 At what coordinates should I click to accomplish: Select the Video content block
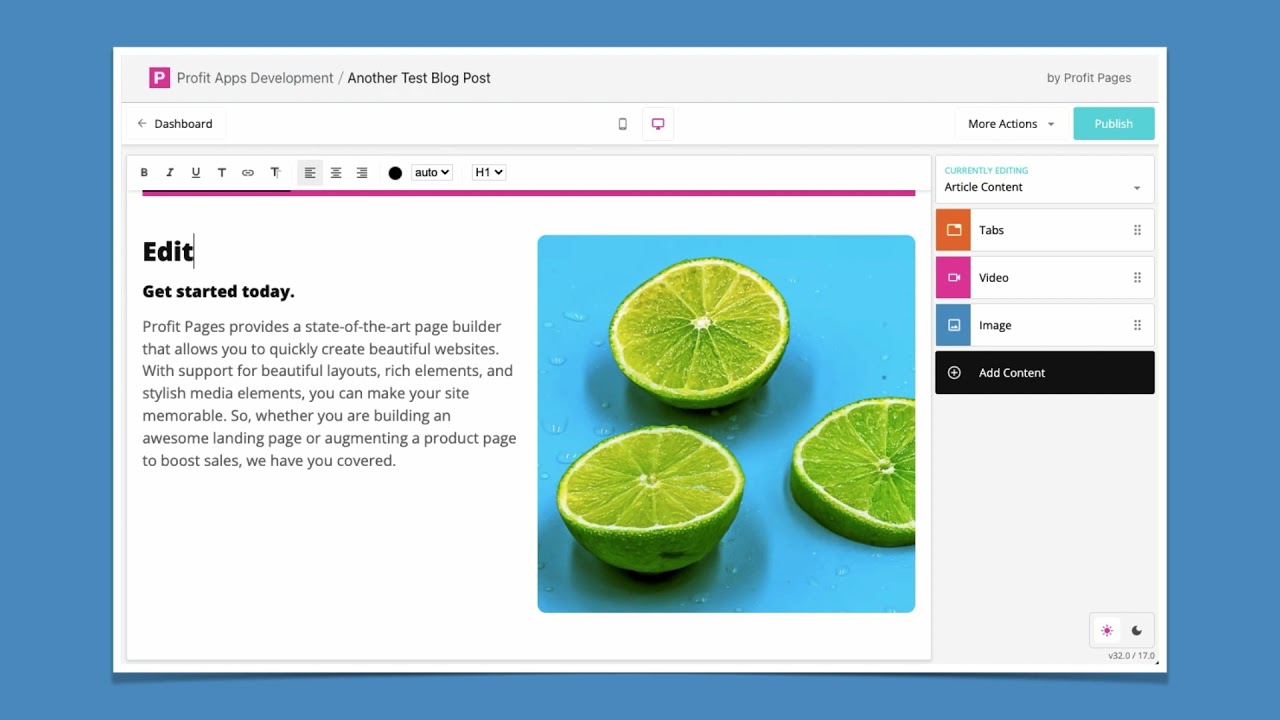tap(1044, 278)
